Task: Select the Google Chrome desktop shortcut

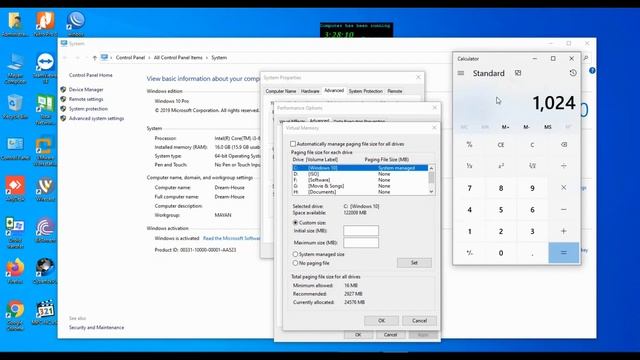Action: pos(15,315)
